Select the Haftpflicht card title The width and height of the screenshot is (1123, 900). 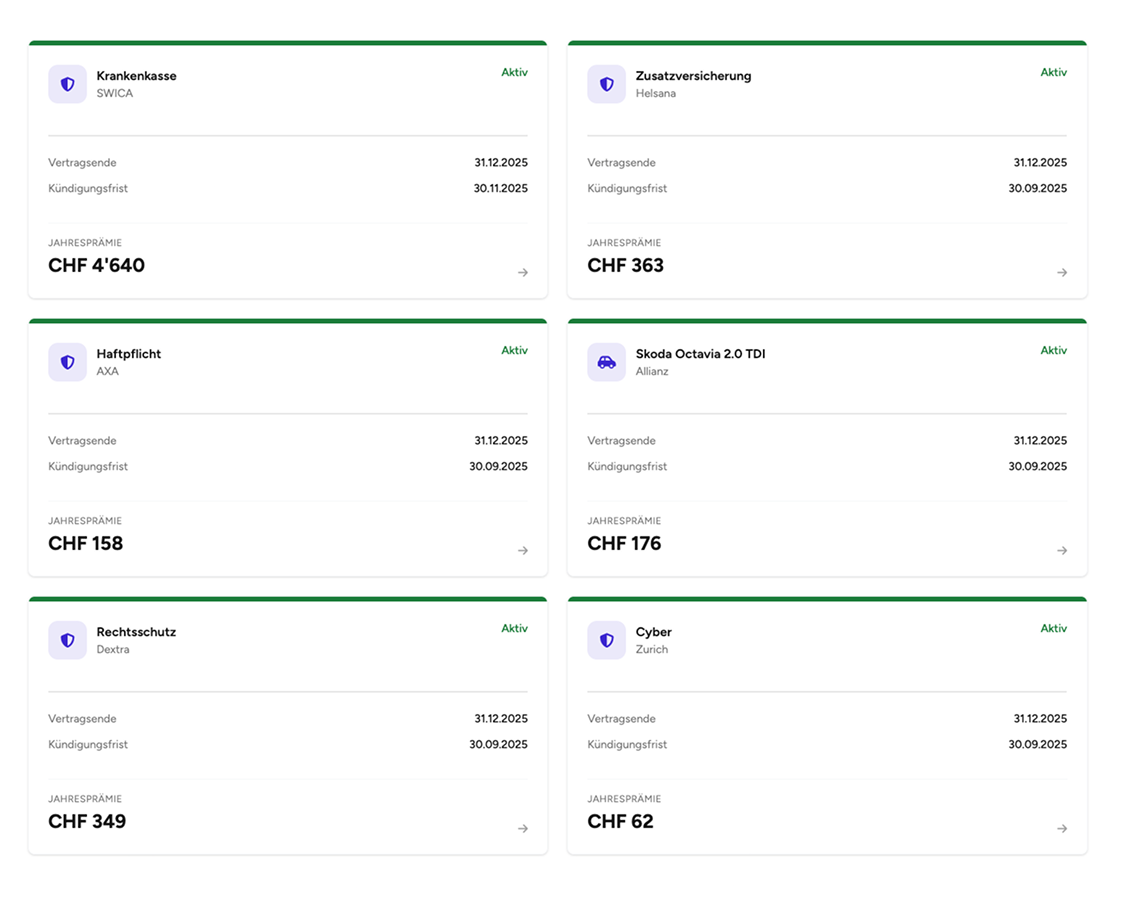[129, 353]
